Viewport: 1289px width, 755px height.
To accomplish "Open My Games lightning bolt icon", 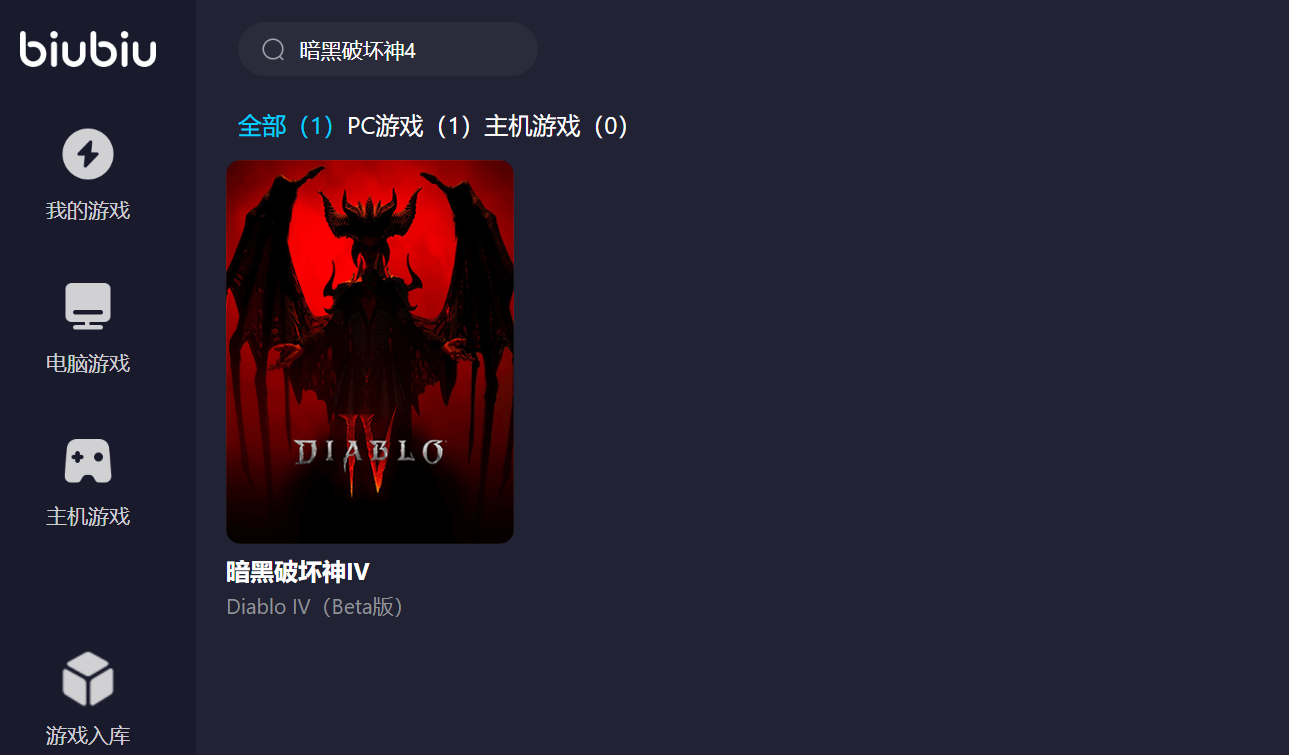I will 88,154.
